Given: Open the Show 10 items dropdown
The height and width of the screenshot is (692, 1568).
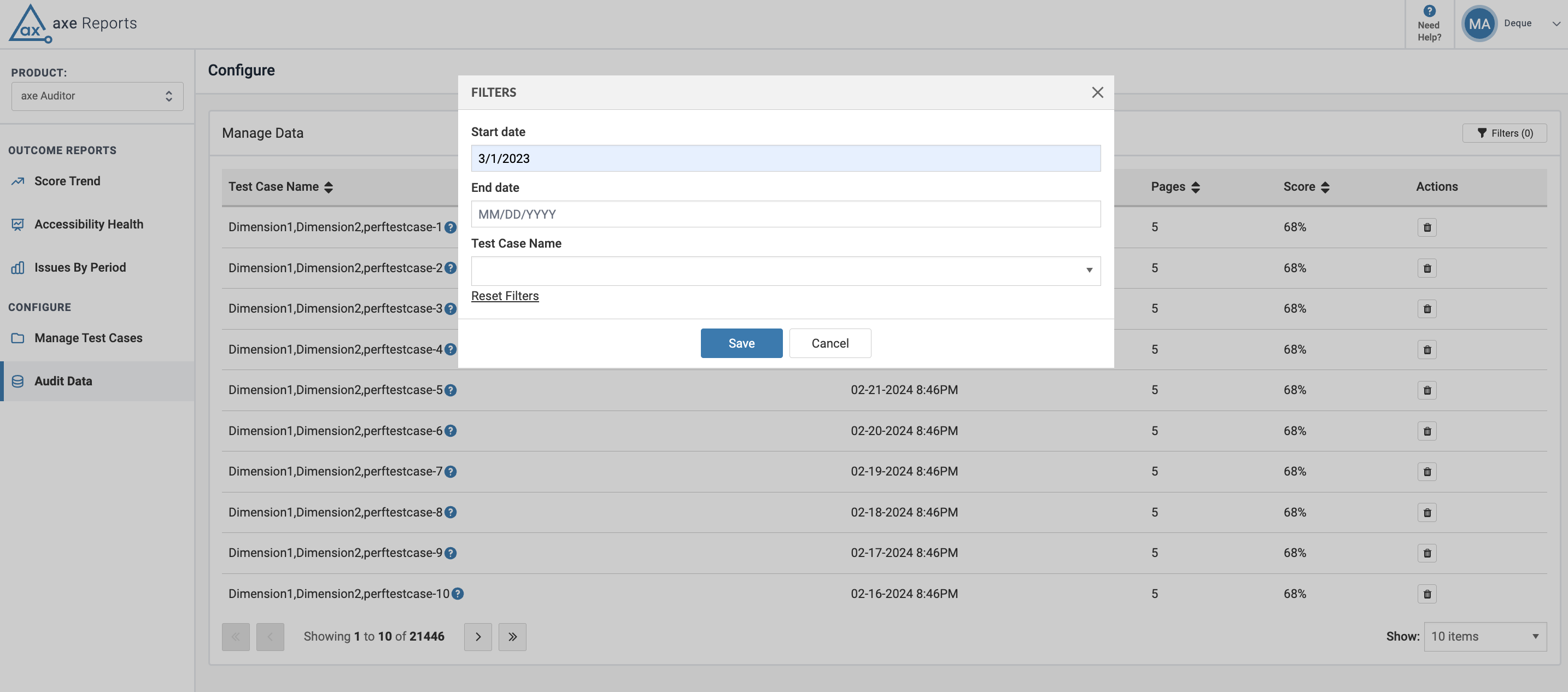Looking at the screenshot, I should tap(1485, 637).
